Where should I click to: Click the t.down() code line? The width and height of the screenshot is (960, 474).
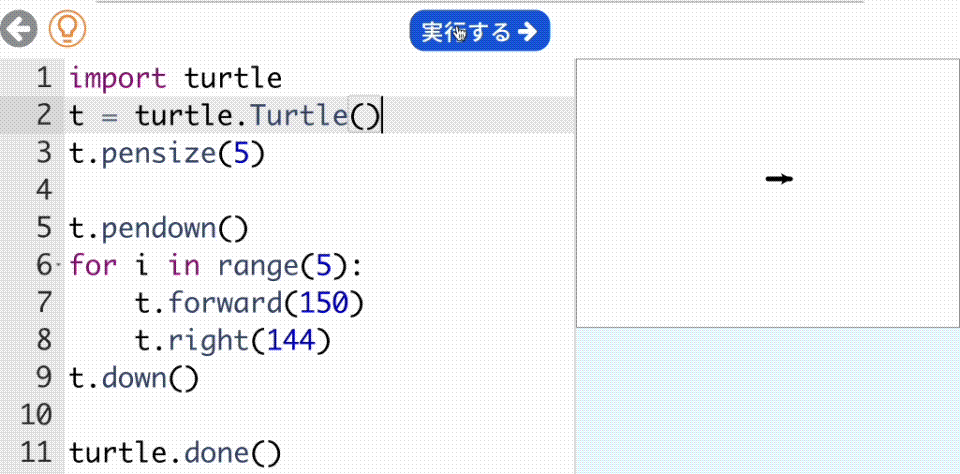[134, 378]
